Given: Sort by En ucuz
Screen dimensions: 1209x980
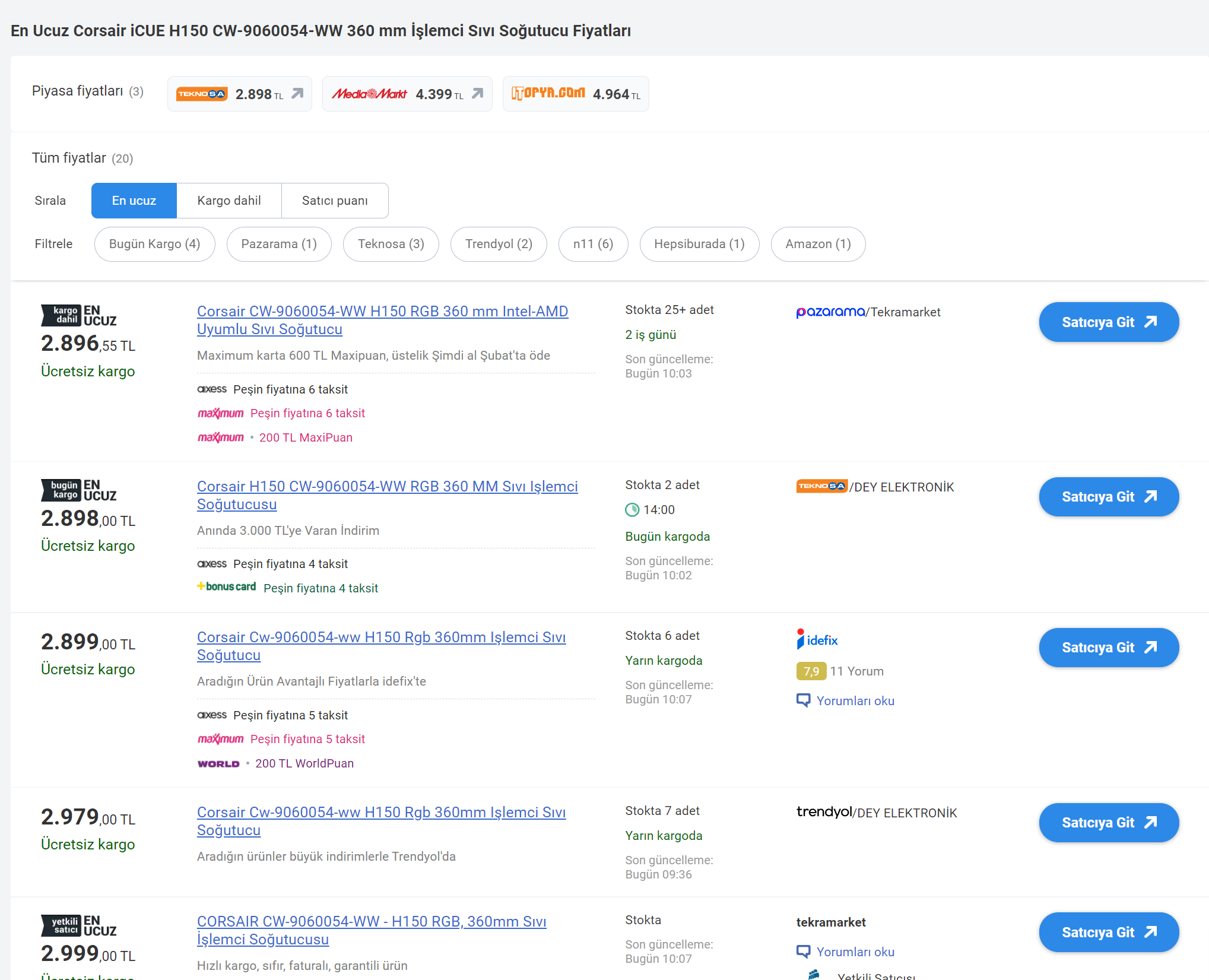Looking at the screenshot, I should point(134,201).
